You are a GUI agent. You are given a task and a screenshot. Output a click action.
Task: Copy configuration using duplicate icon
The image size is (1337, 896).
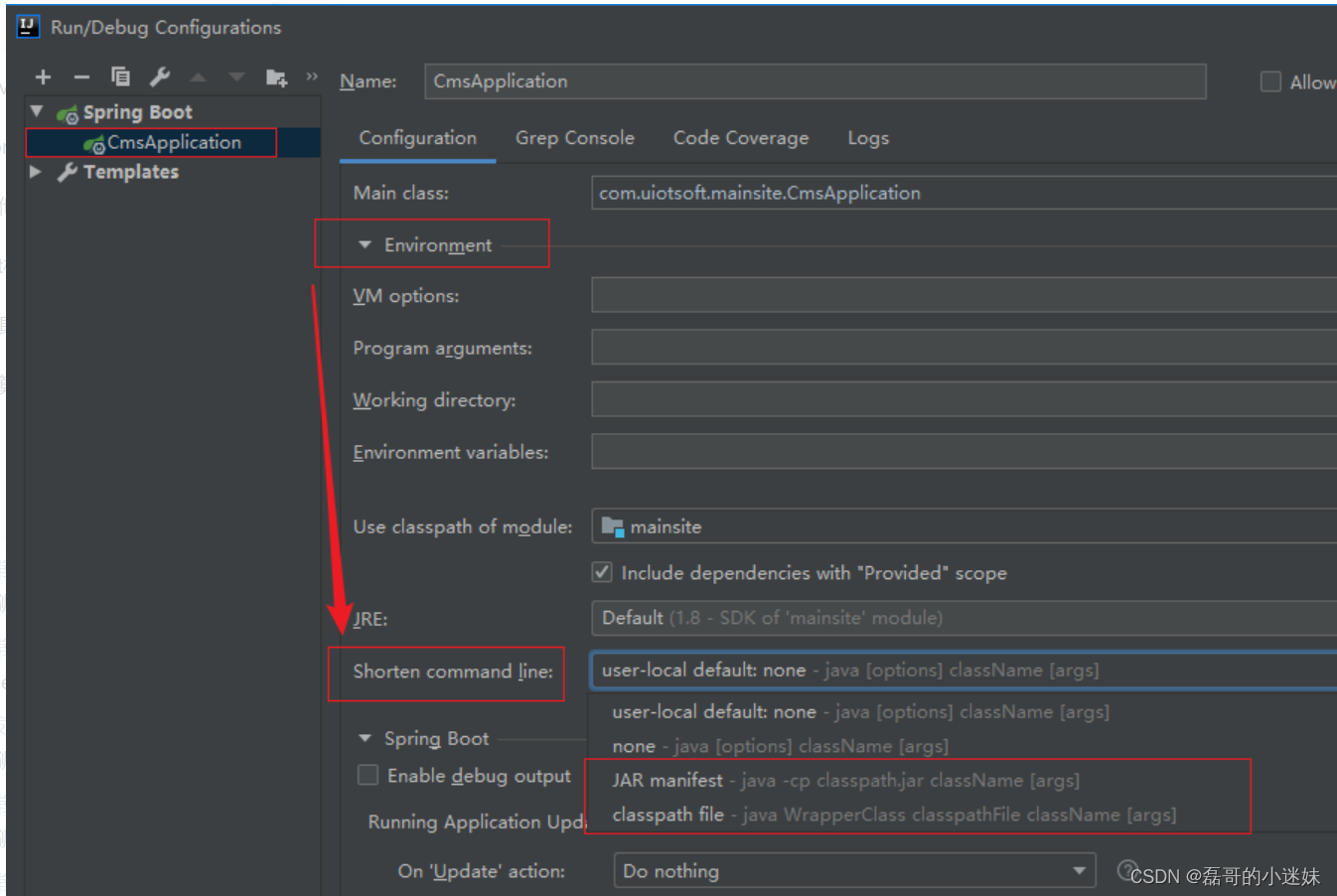(120, 76)
